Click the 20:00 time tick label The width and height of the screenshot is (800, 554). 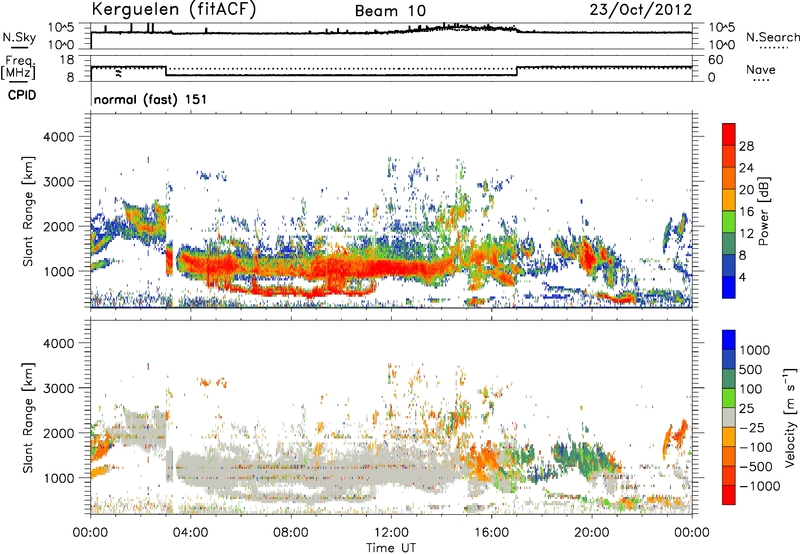[592, 533]
